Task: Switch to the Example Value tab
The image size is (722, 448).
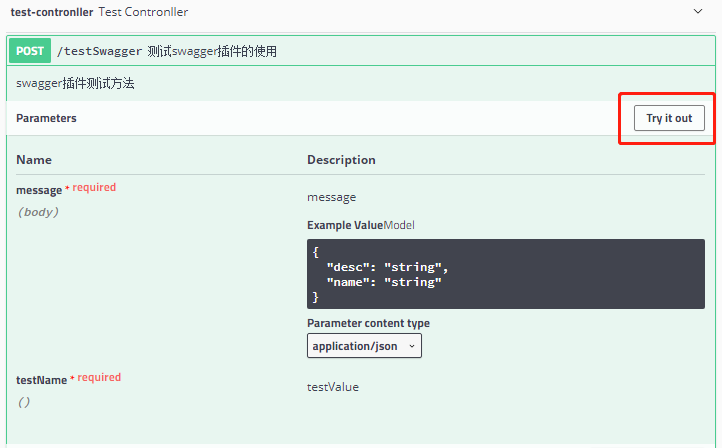Action: click(x=345, y=225)
